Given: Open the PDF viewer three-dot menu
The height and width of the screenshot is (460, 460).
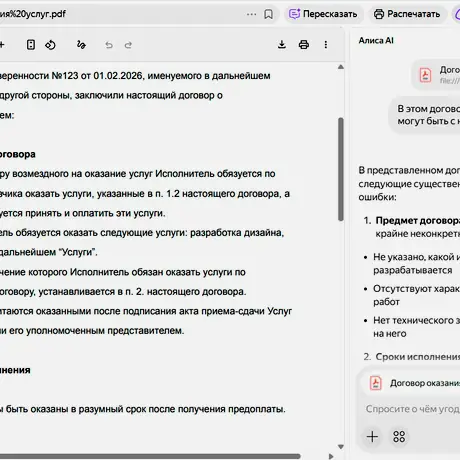Looking at the screenshot, I should click(x=326, y=45).
